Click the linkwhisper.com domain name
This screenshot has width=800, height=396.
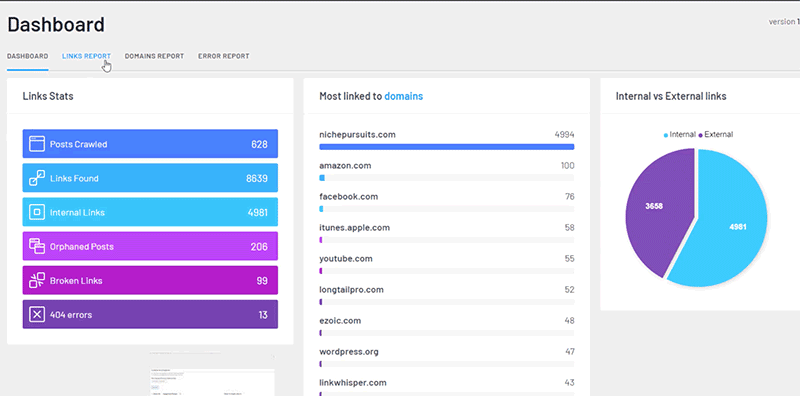[353, 383]
